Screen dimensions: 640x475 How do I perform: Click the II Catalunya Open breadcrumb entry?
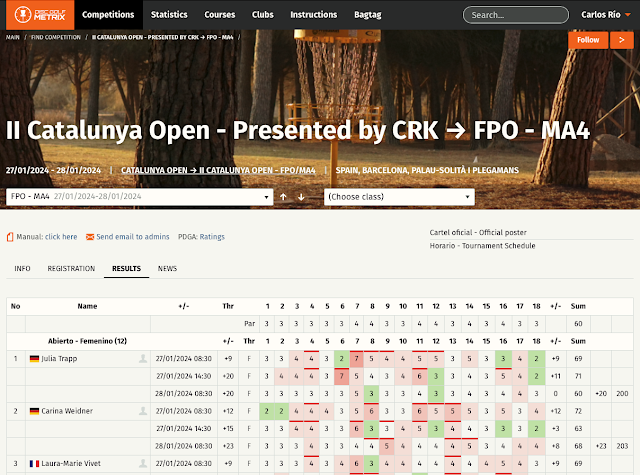tap(162, 37)
